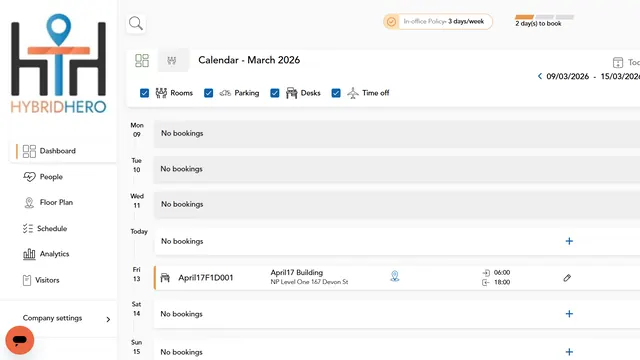Click the Analytics bar chart icon
This screenshot has height=360, width=640.
tap(29, 254)
